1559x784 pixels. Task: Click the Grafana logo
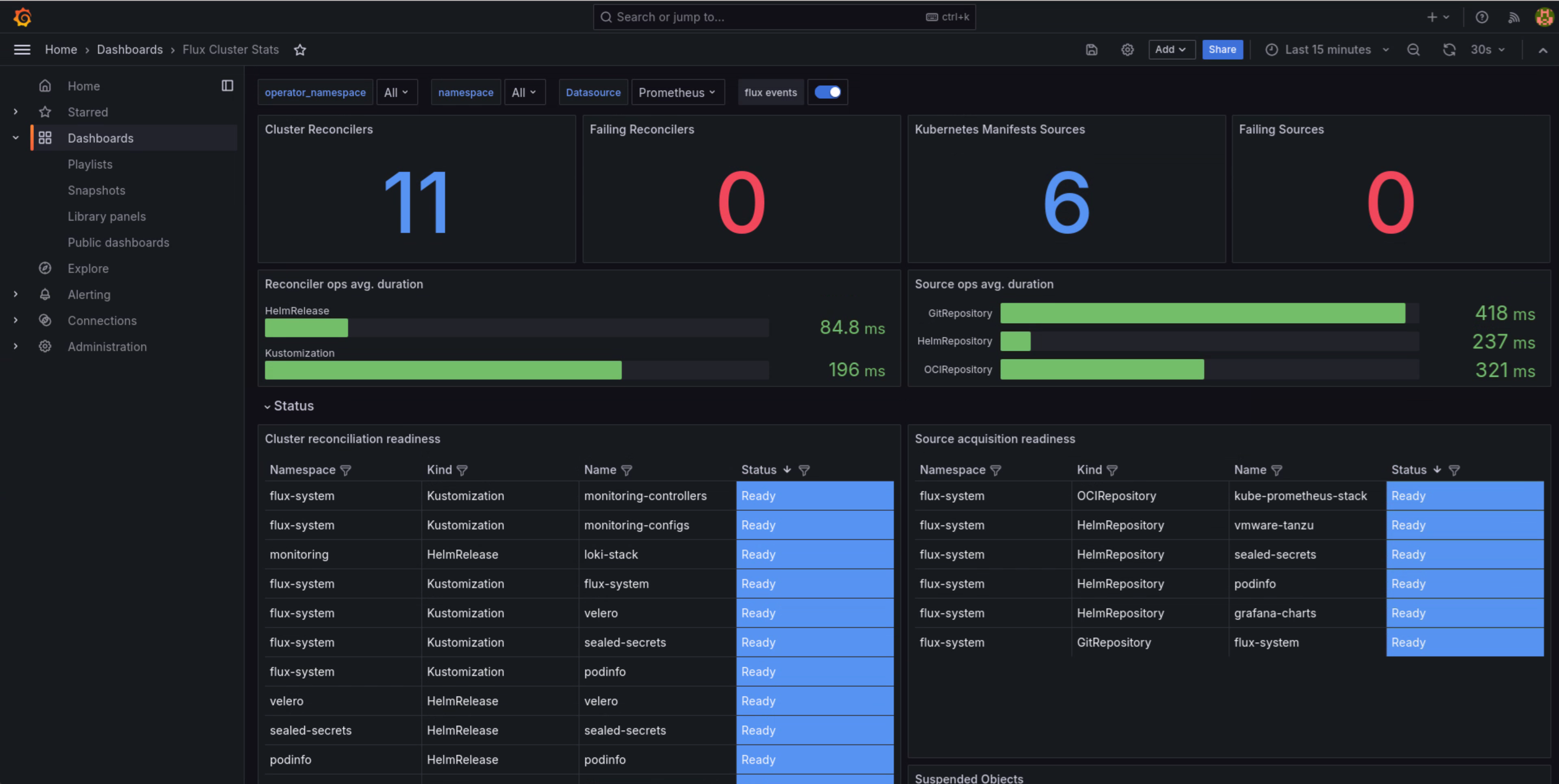pos(22,17)
